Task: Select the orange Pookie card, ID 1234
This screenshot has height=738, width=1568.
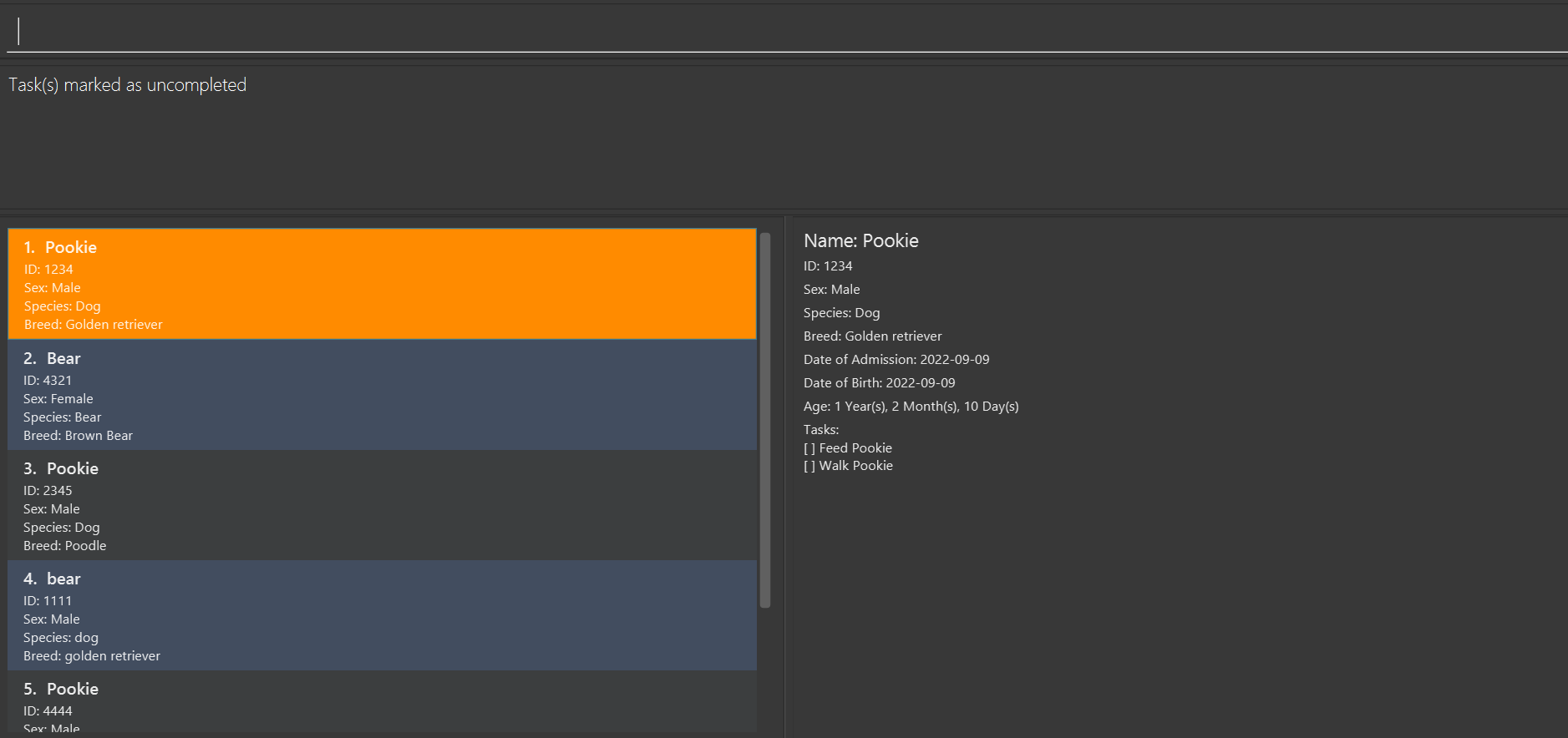Action: click(x=382, y=284)
